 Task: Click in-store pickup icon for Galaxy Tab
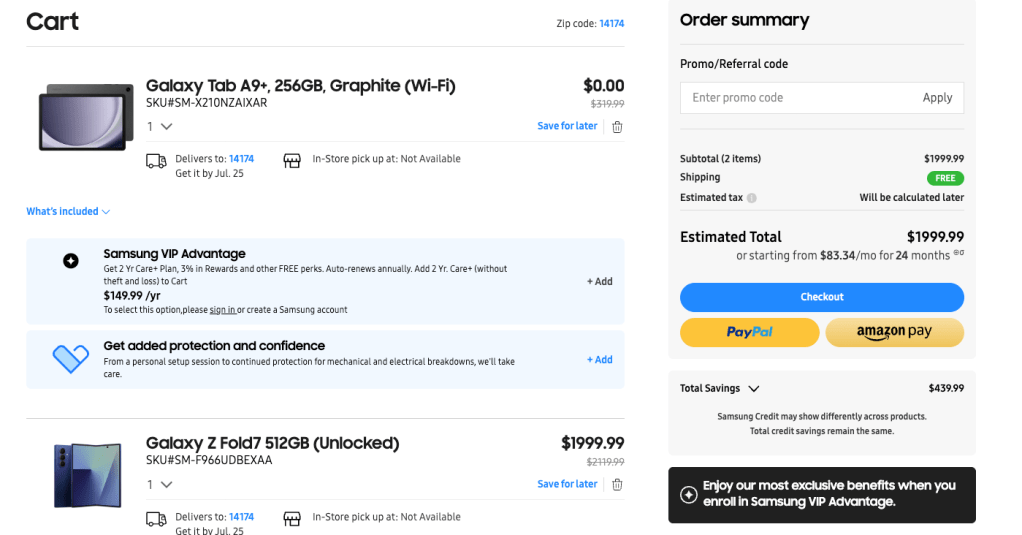click(x=292, y=160)
